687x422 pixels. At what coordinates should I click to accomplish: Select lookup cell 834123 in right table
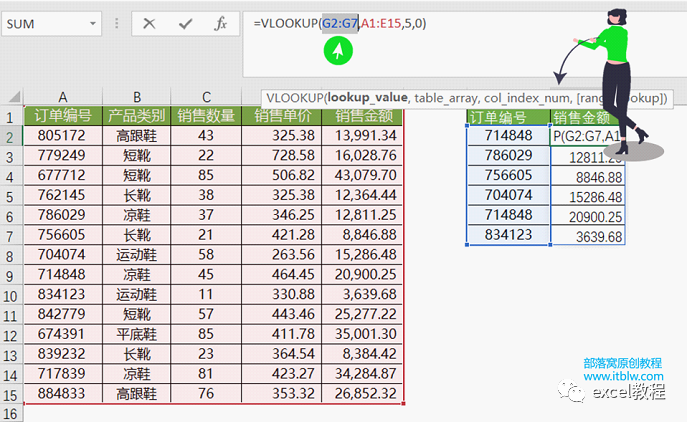[508, 235]
